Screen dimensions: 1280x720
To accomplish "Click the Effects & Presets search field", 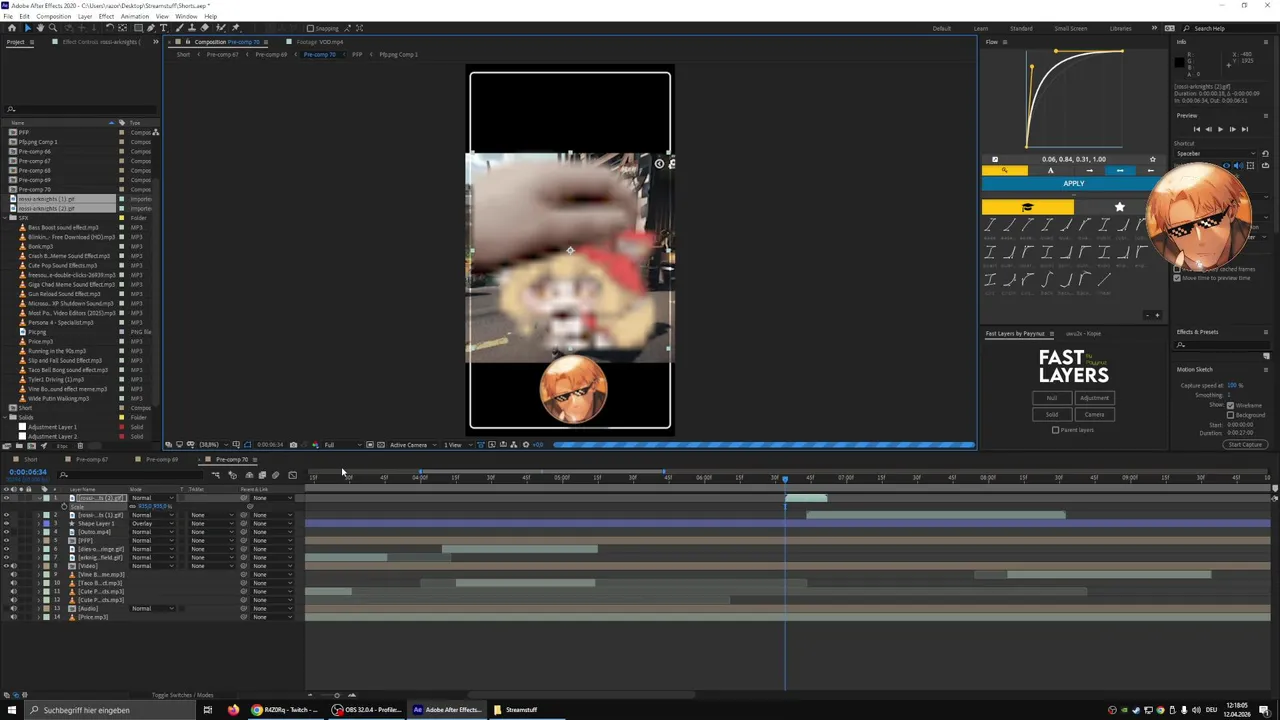I will tap(1222, 345).
